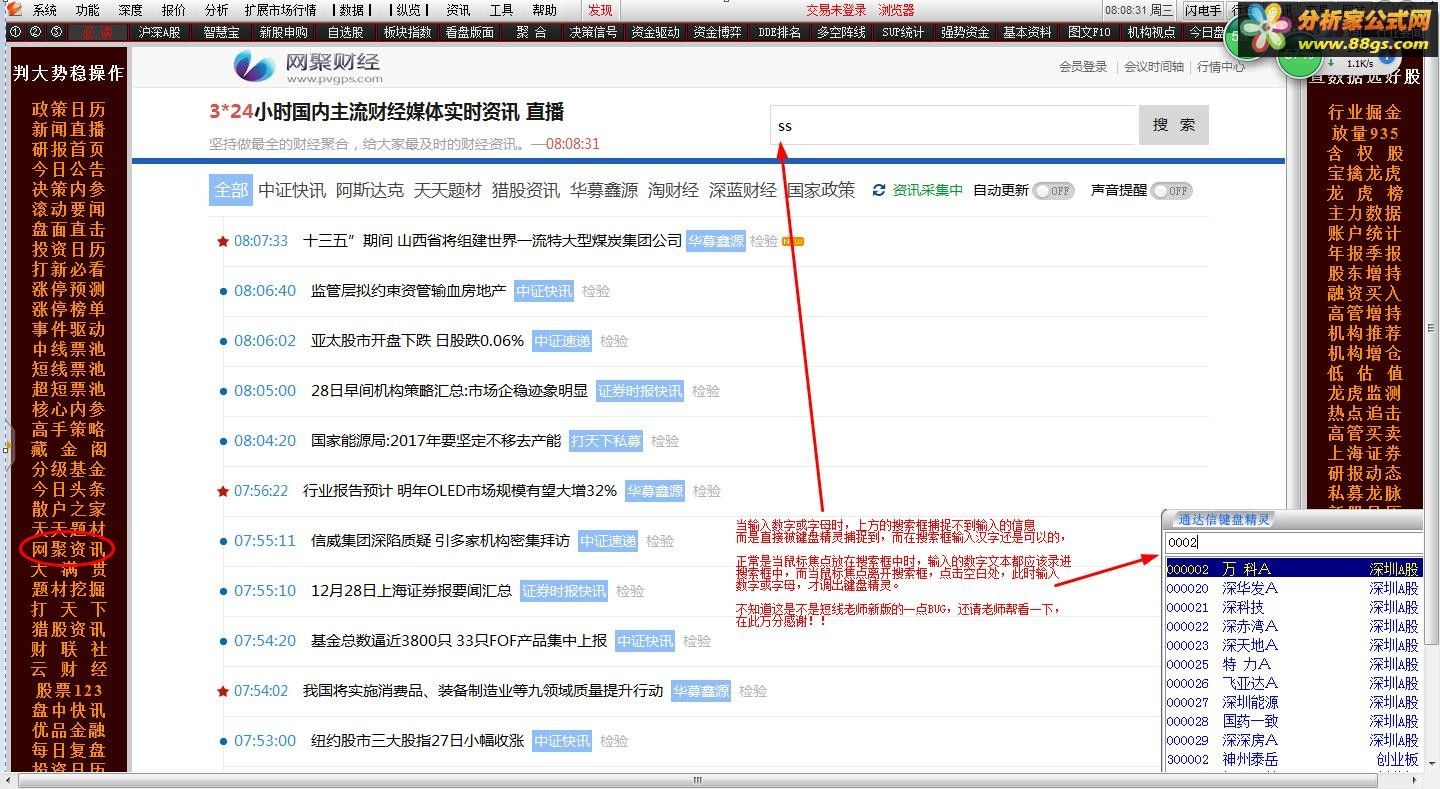Click the 会议时间轴 link

click(x=1153, y=67)
